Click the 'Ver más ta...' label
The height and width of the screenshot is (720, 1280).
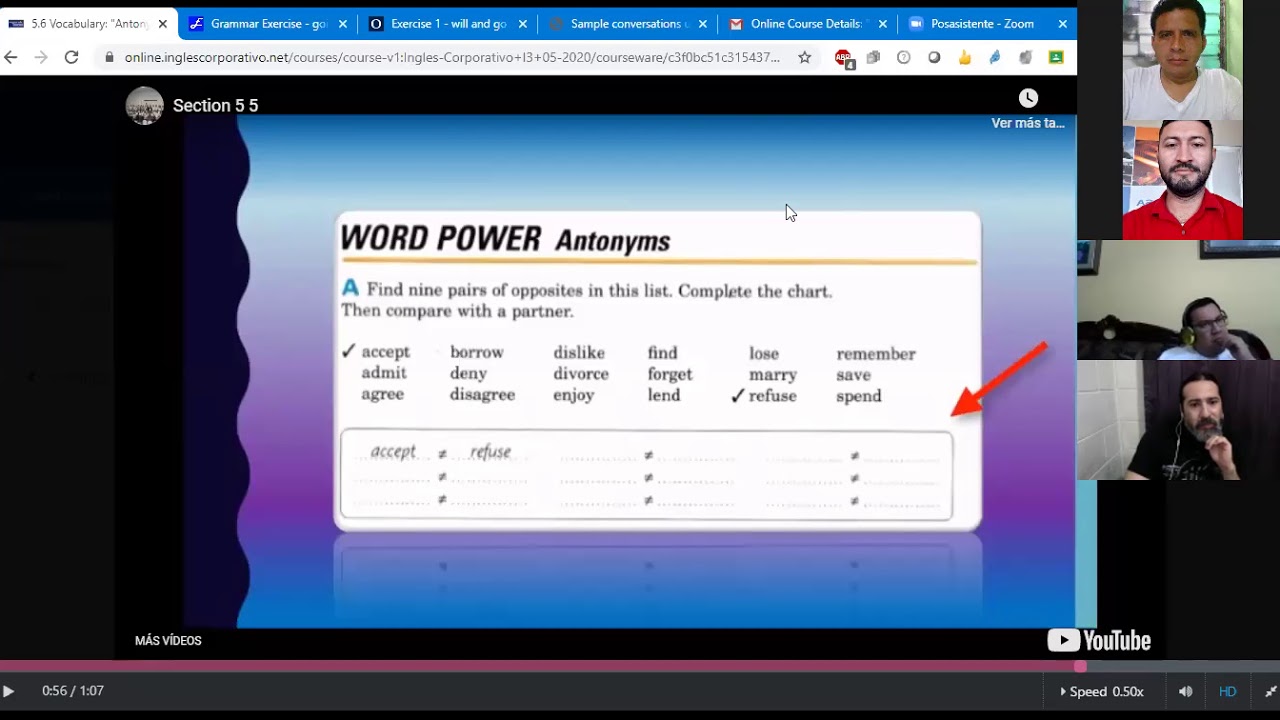(x=1028, y=123)
